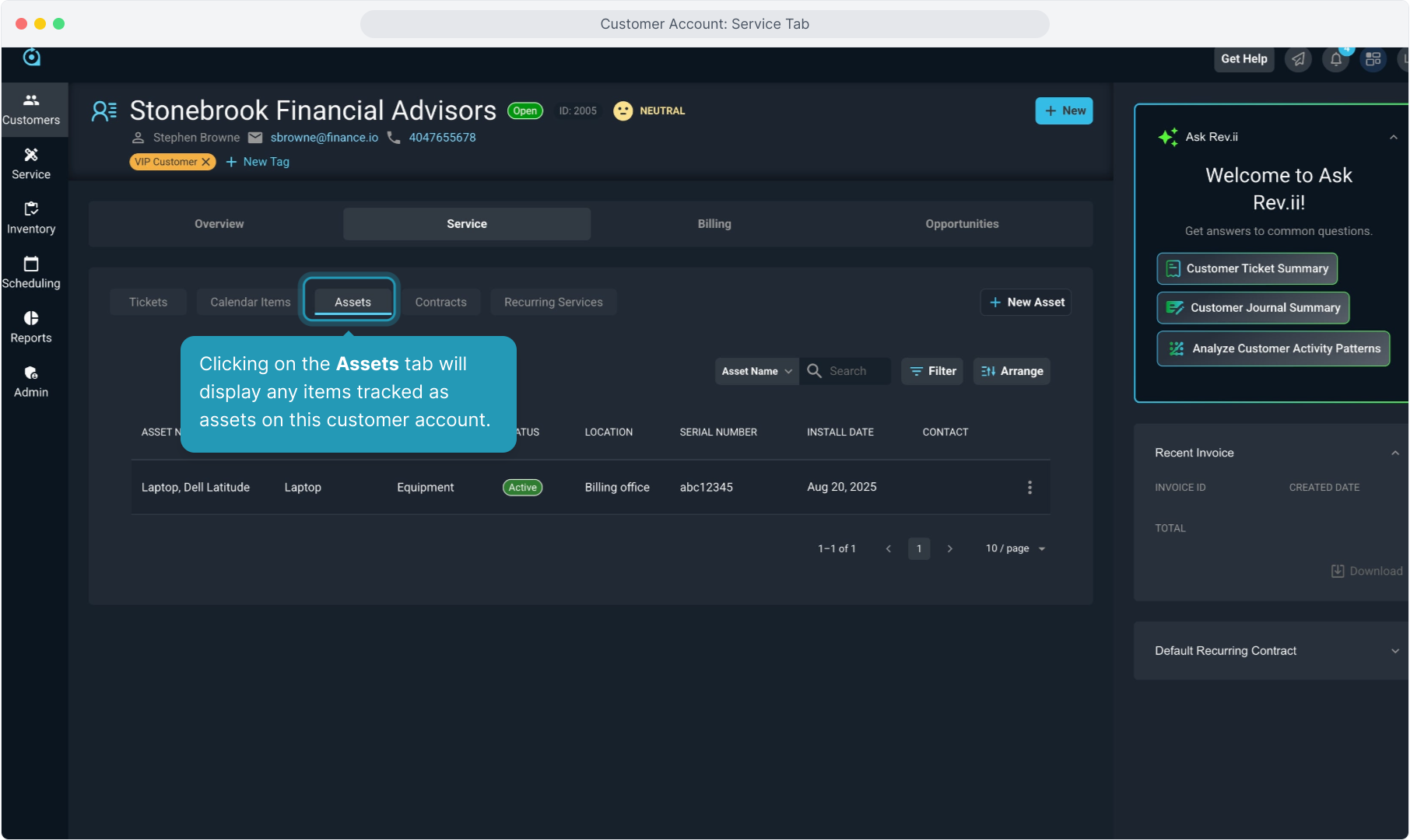This screenshot has height=840, width=1410.
Task: Click the Ask Rev.ii sparkle icon
Action: [x=1167, y=137]
